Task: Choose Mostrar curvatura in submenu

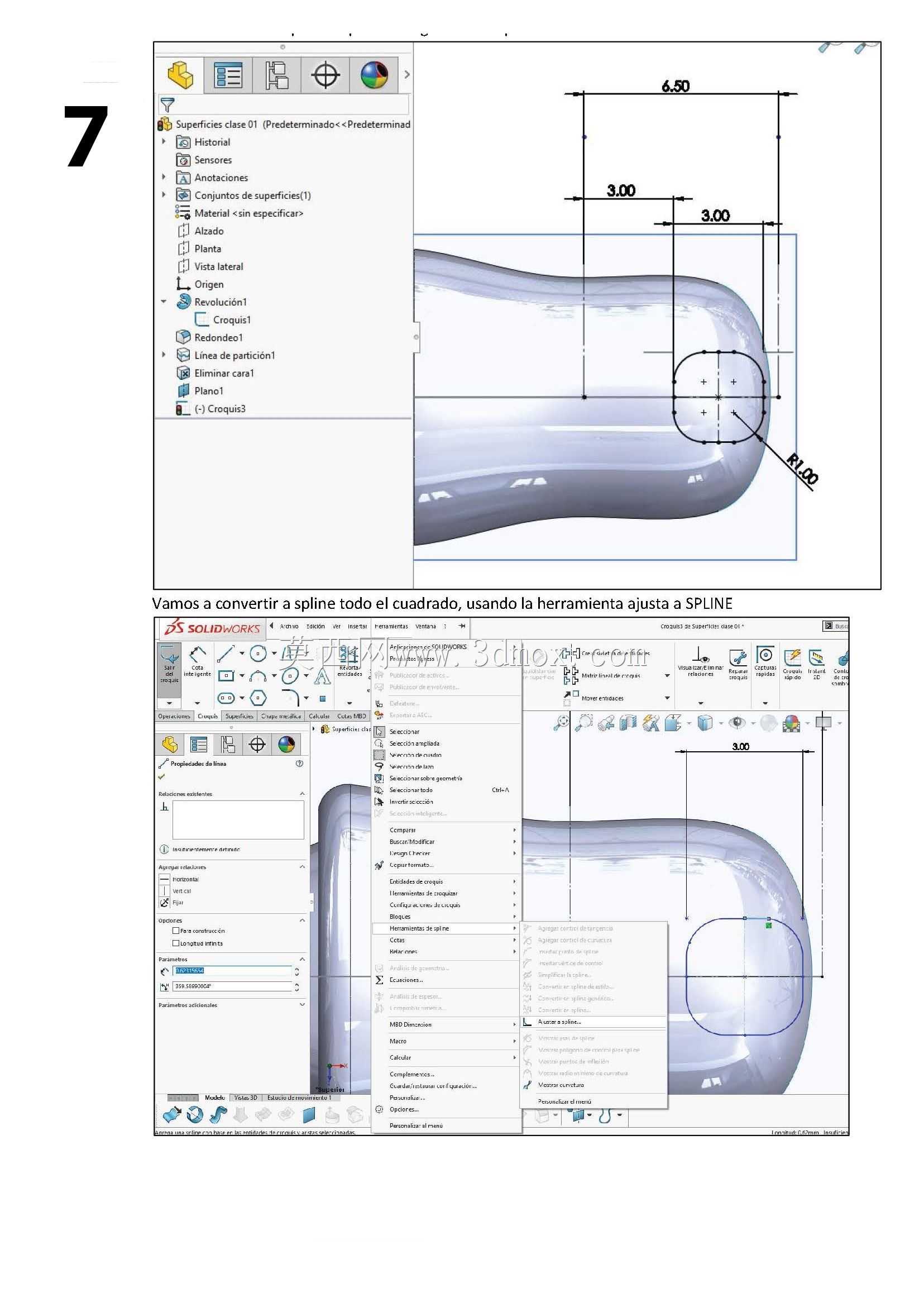Action: (593, 1085)
